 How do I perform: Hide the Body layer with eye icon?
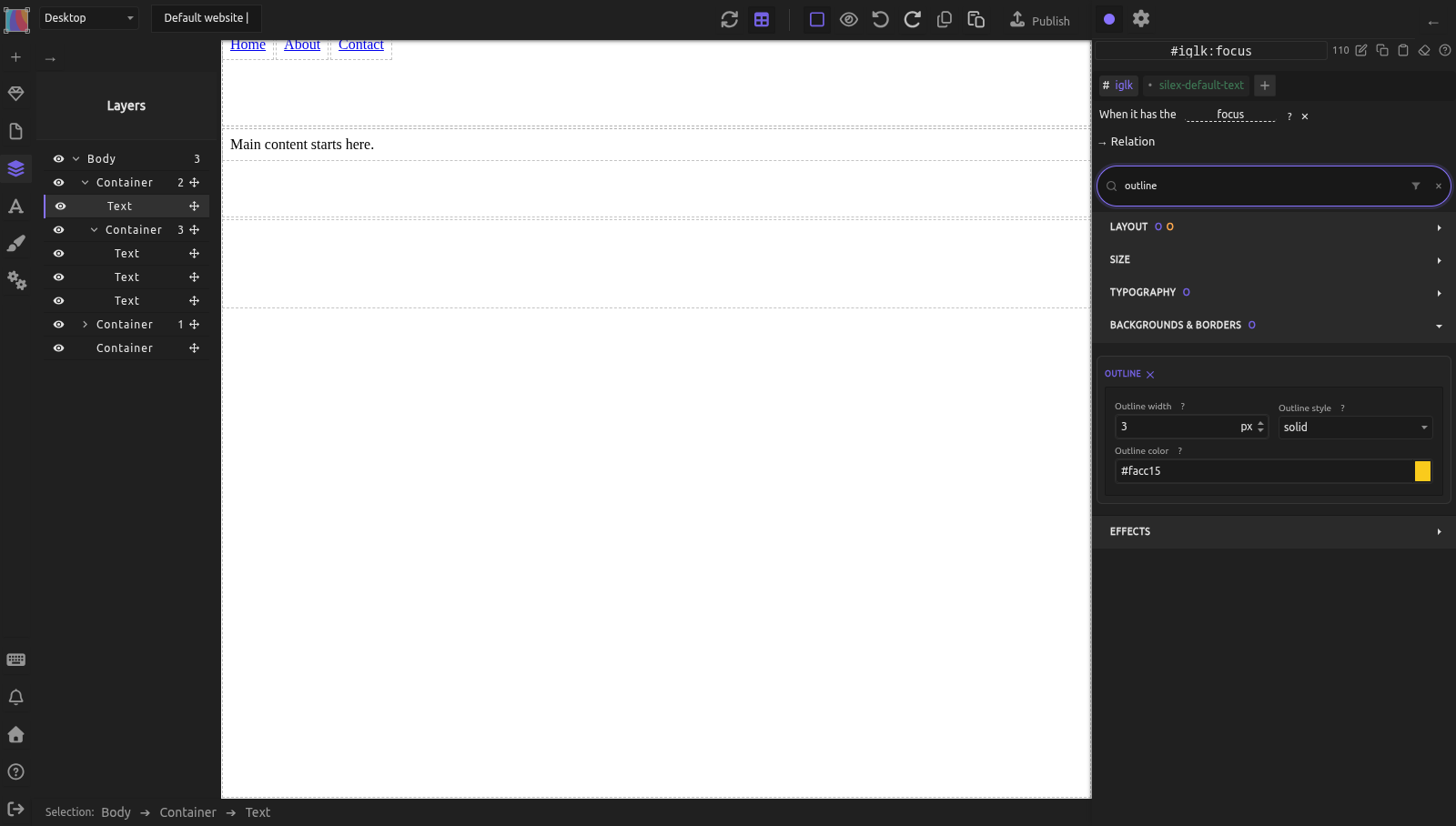(58, 158)
